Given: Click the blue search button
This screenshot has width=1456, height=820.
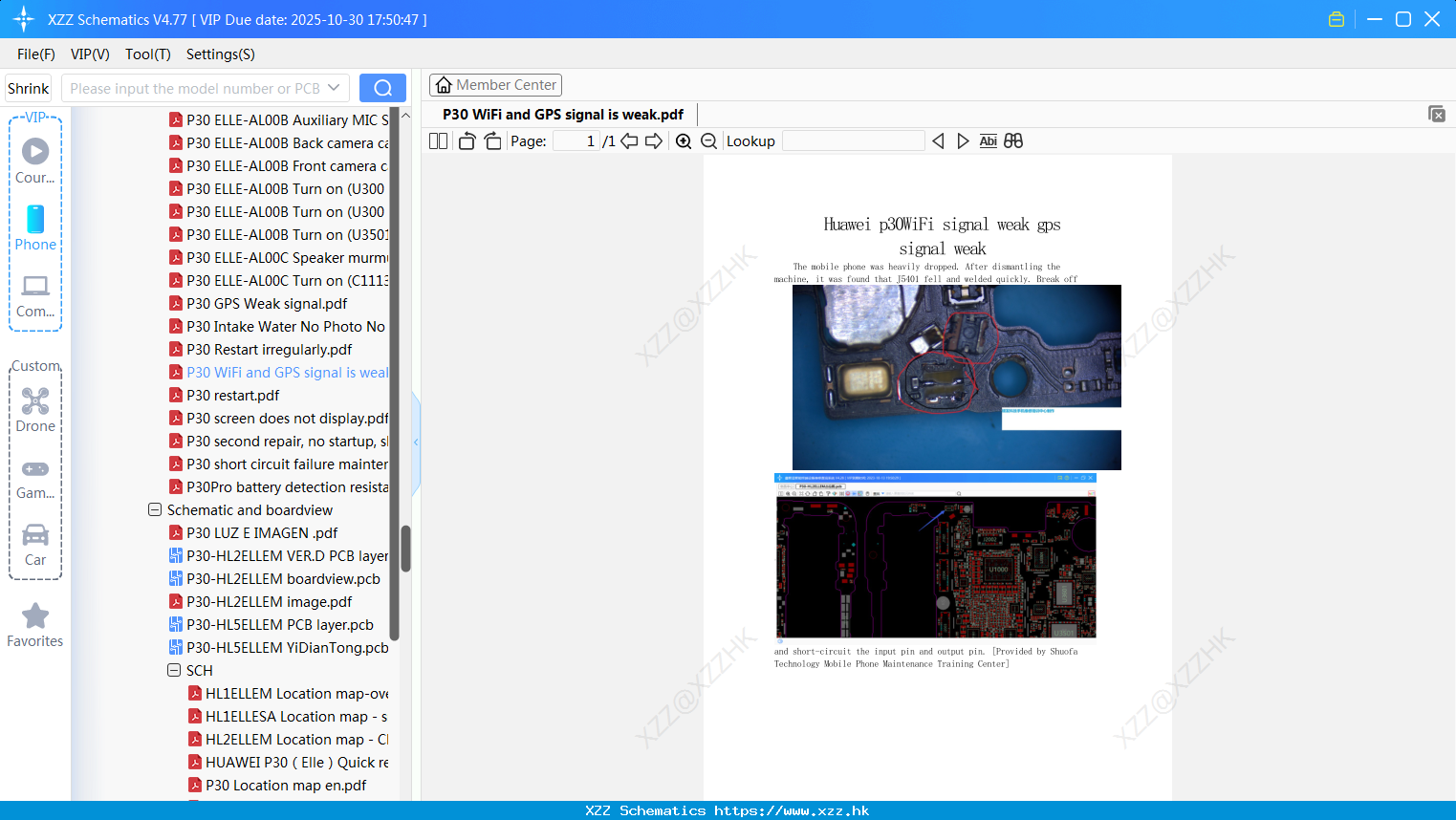Looking at the screenshot, I should [382, 88].
